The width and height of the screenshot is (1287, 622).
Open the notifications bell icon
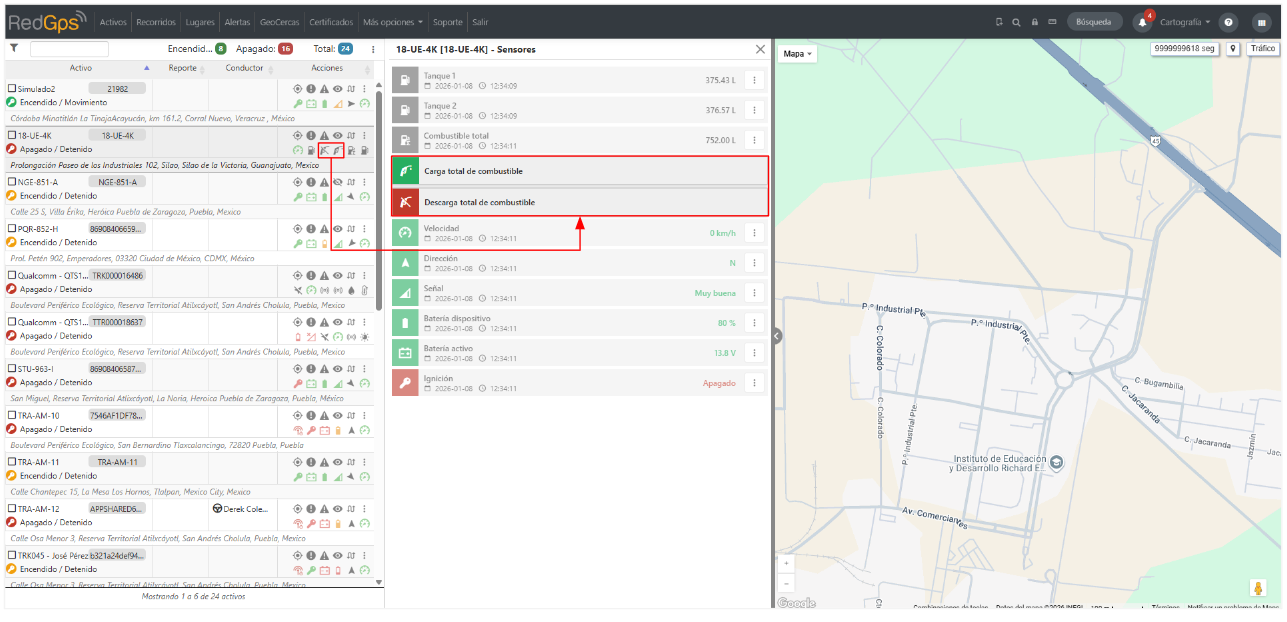tap(1142, 22)
